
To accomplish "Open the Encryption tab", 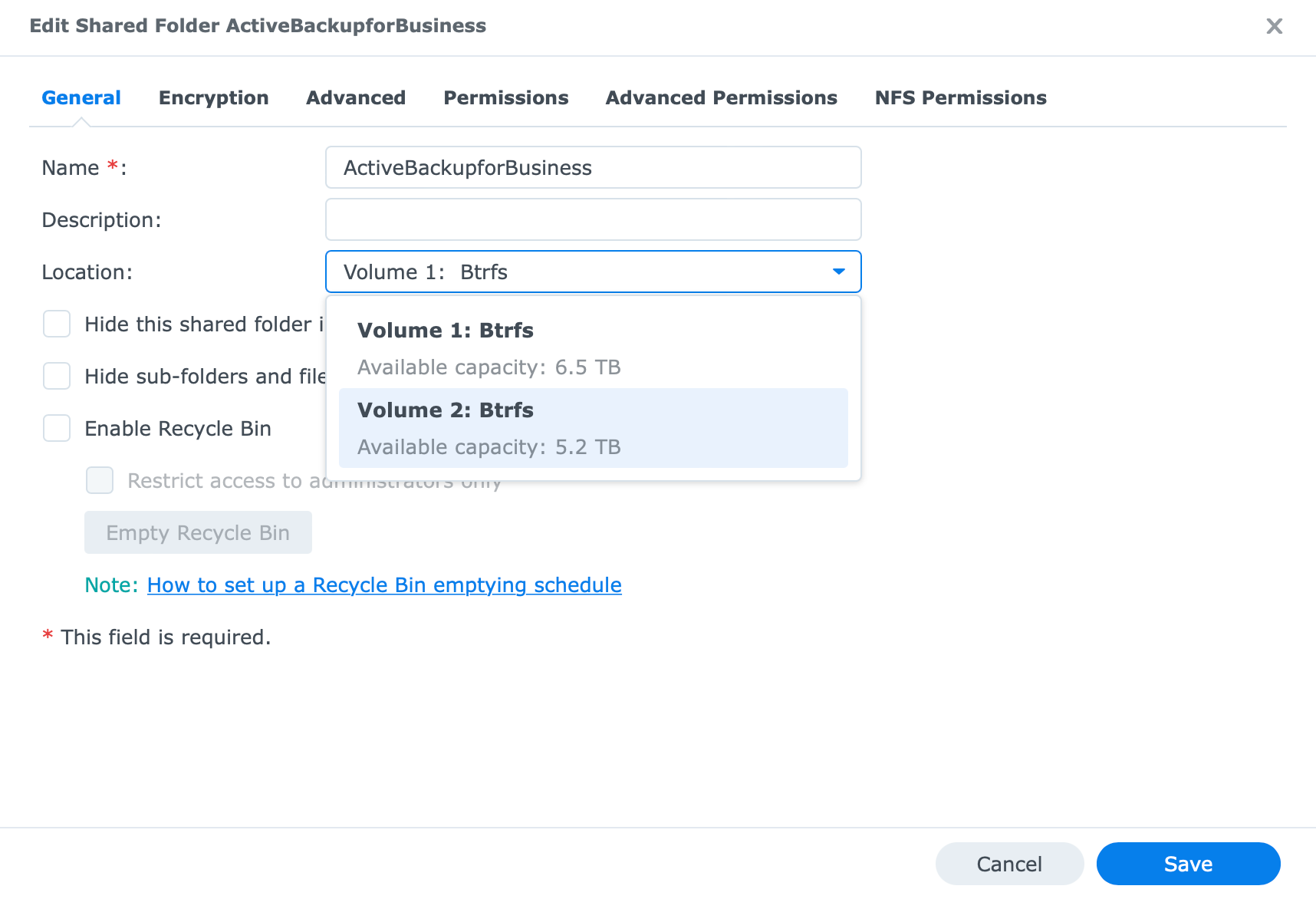I will click(213, 97).
